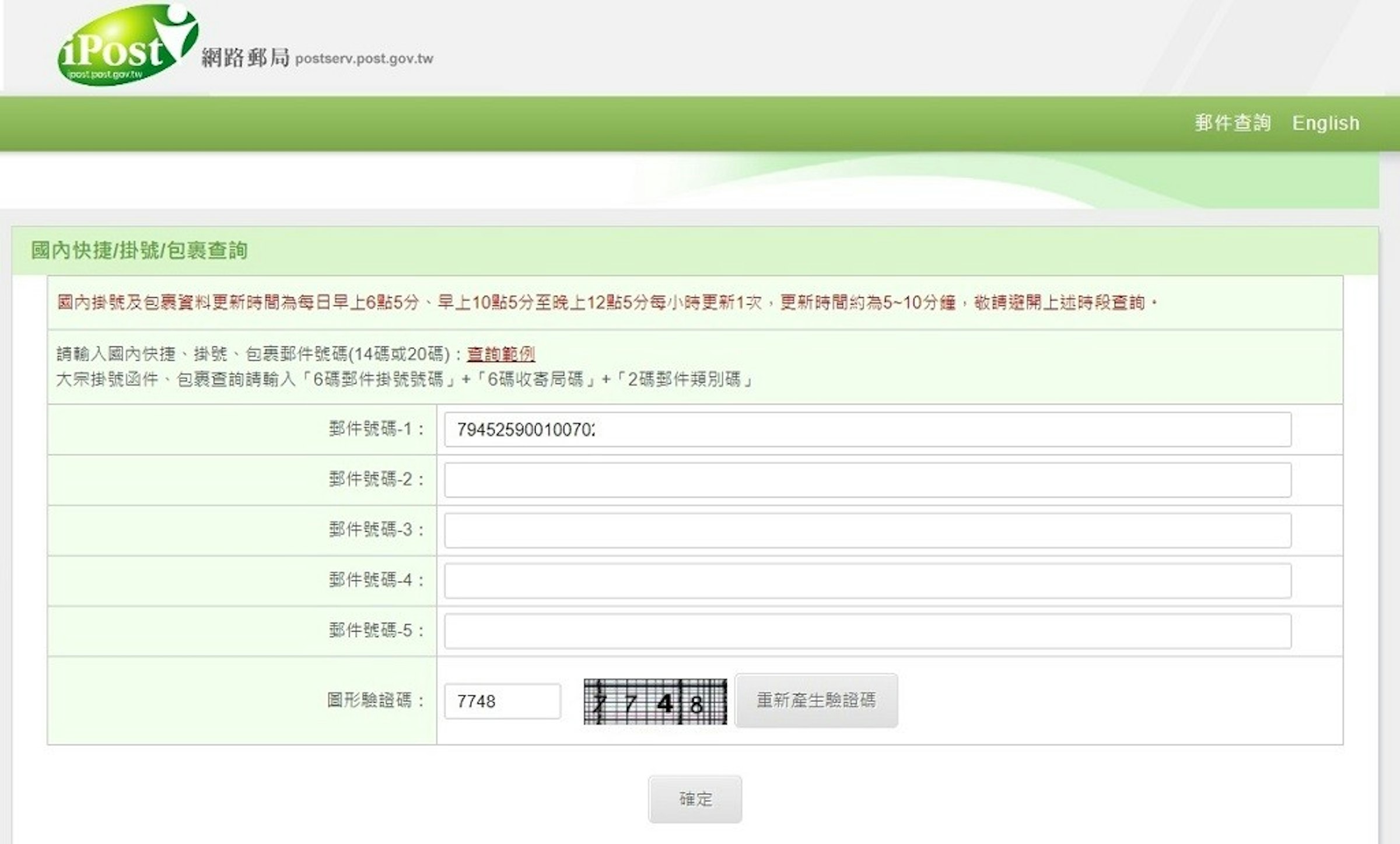Image resolution: width=1400 pixels, height=844 pixels.
Task: Submit the query with 確定 button
Action: pyautogui.click(x=695, y=799)
